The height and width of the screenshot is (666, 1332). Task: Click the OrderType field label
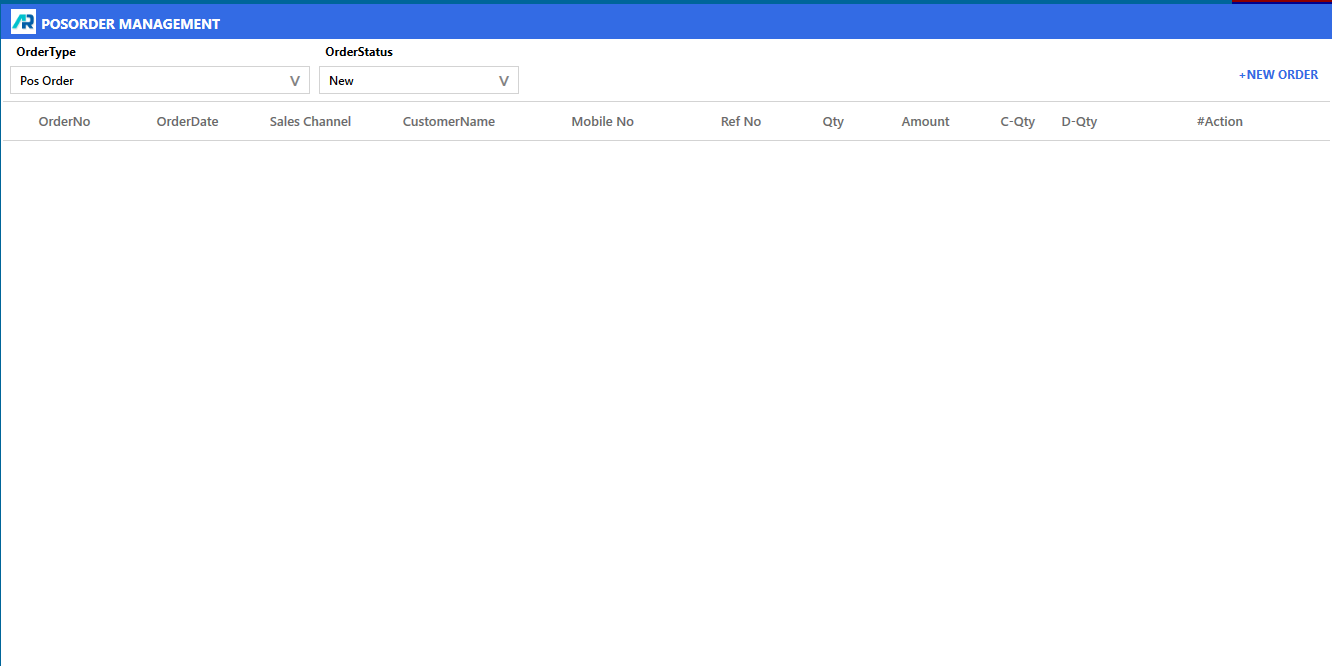[46, 52]
